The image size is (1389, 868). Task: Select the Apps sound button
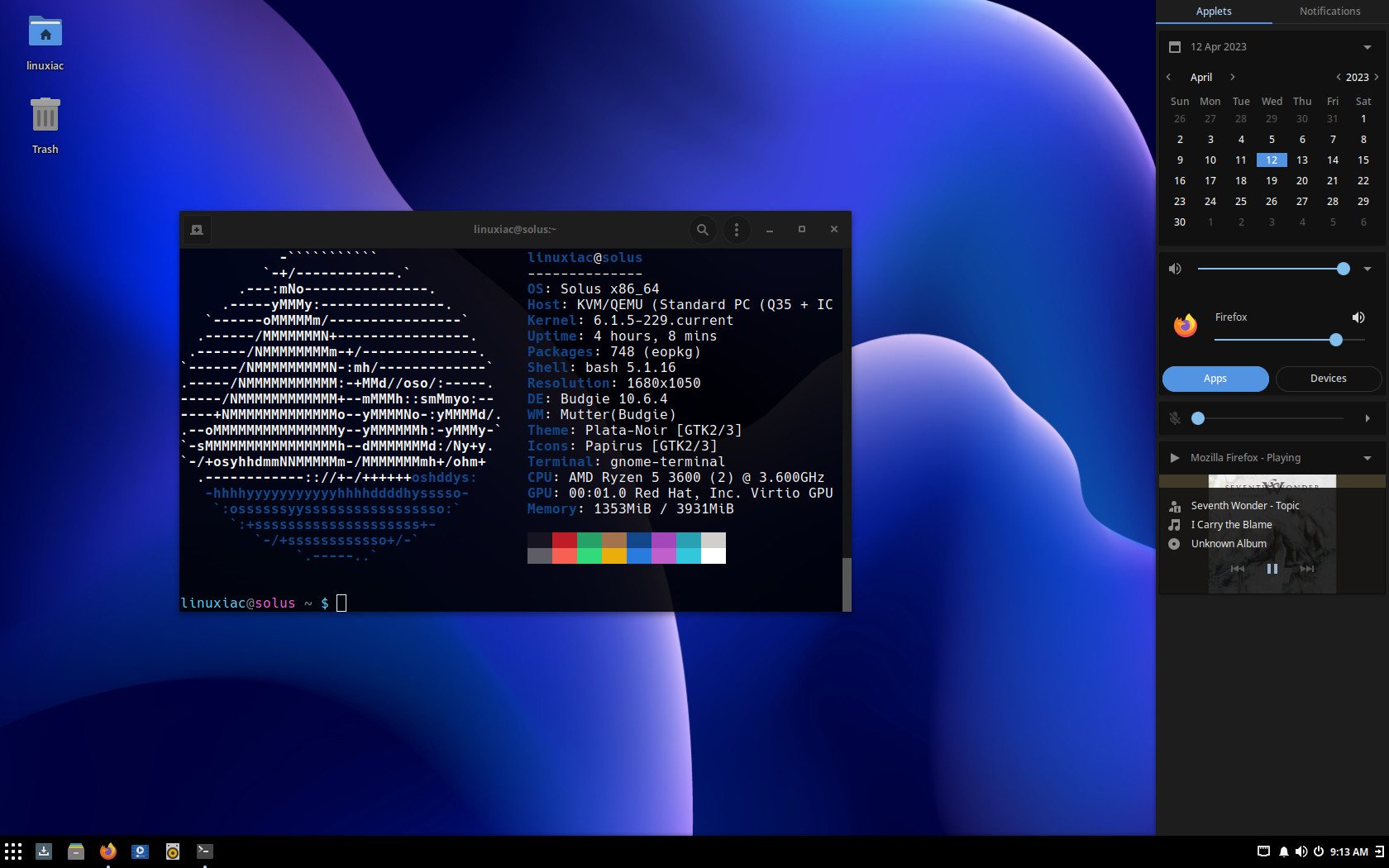(x=1215, y=379)
